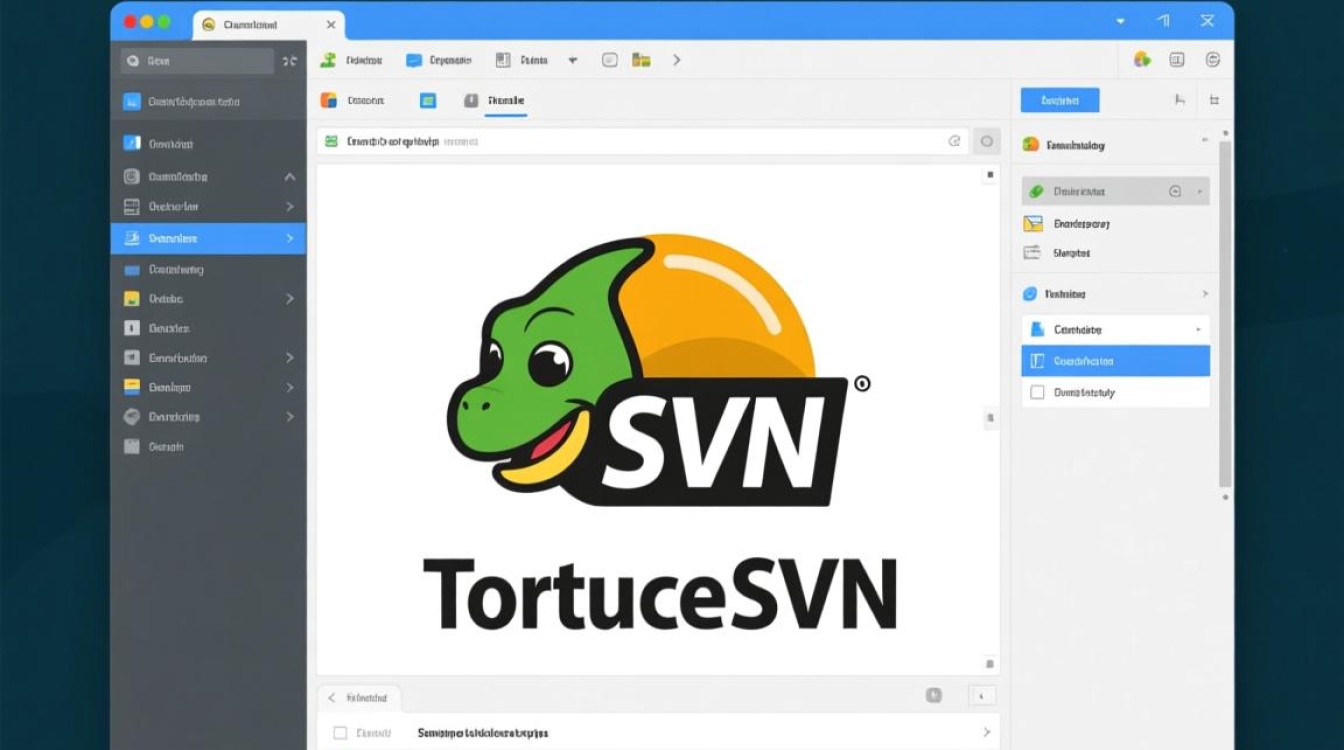This screenshot has width=1344, height=750.
Task: Click the gray icon in the bottom panel header
Action: 934,696
